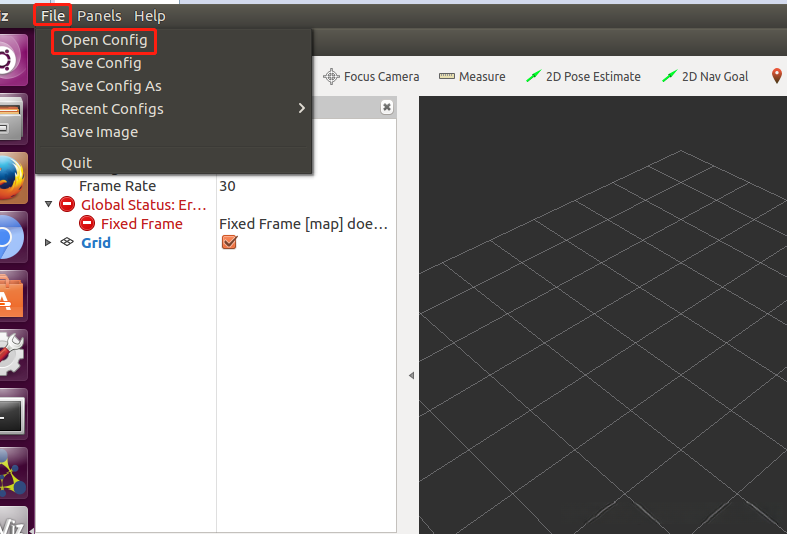Screen dimensions: 787x534
Task: Open the Terminal from the launcher
Action: [12, 415]
